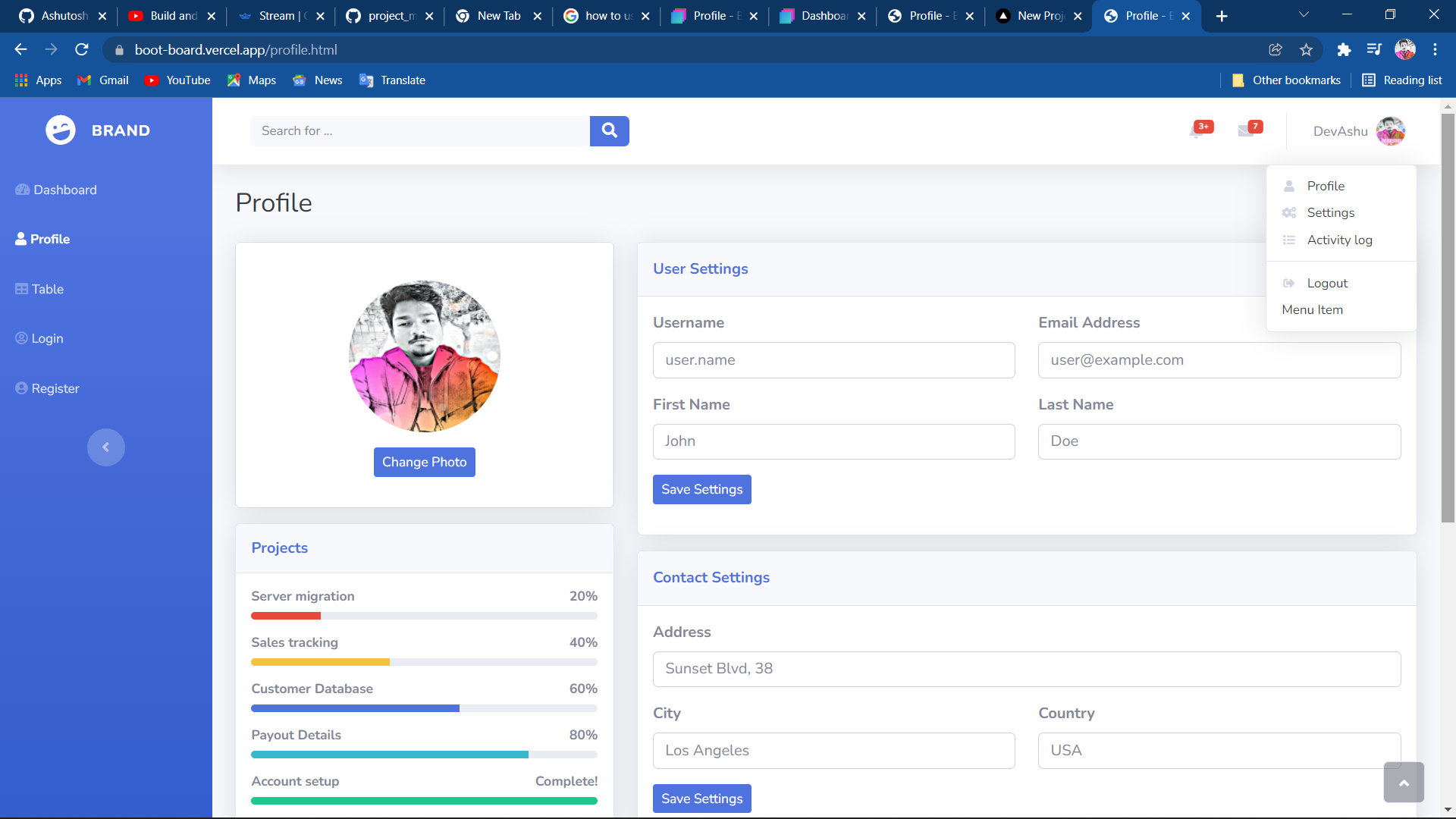Viewport: 1456px width, 819px height.
Task: Click the round profile photo thumbnail
Action: click(x=424, y=356)
